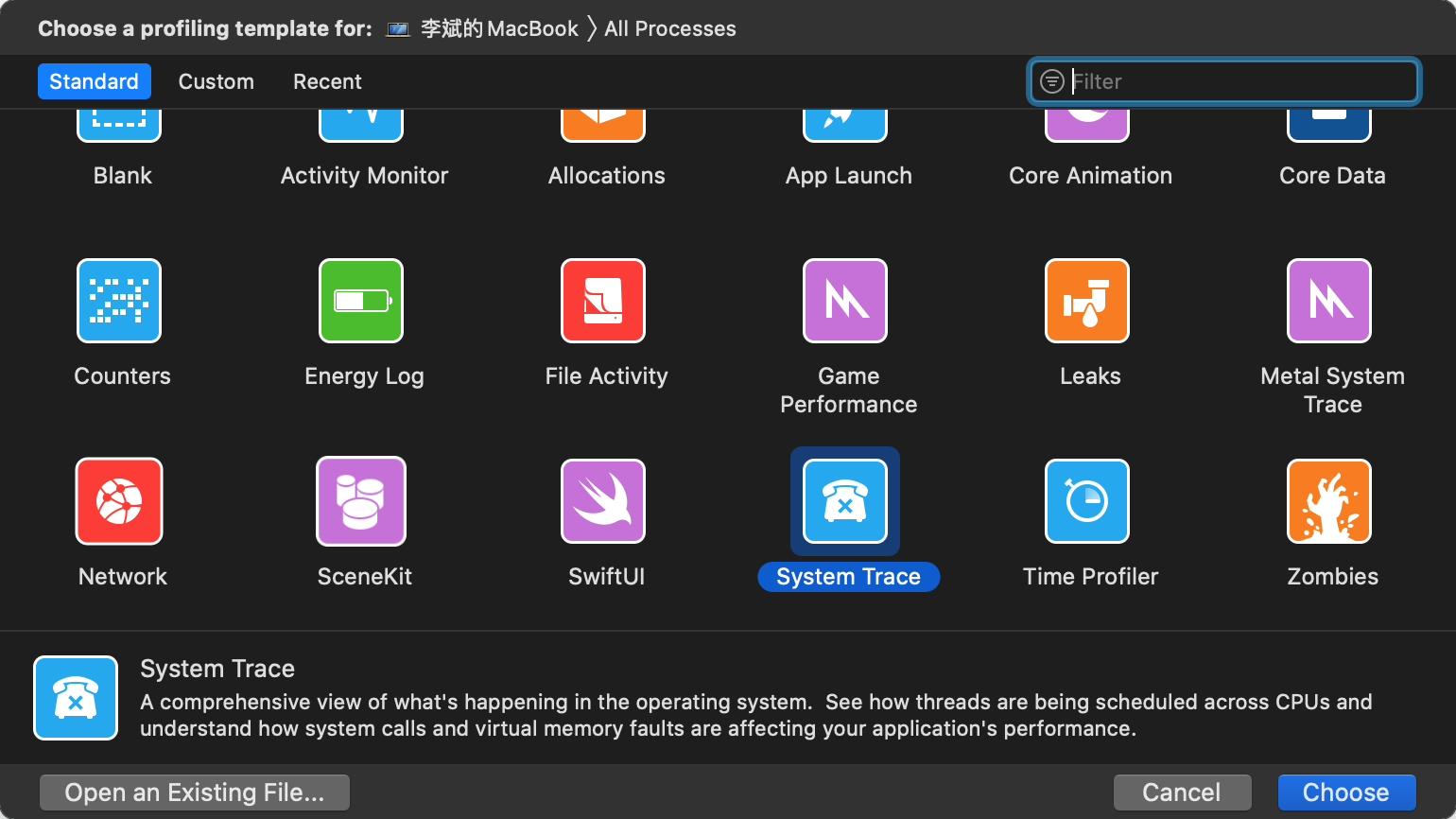The image size is (1456, 819).
Task: Click the highlighted System Trace label
Action: tap(849, 577)
